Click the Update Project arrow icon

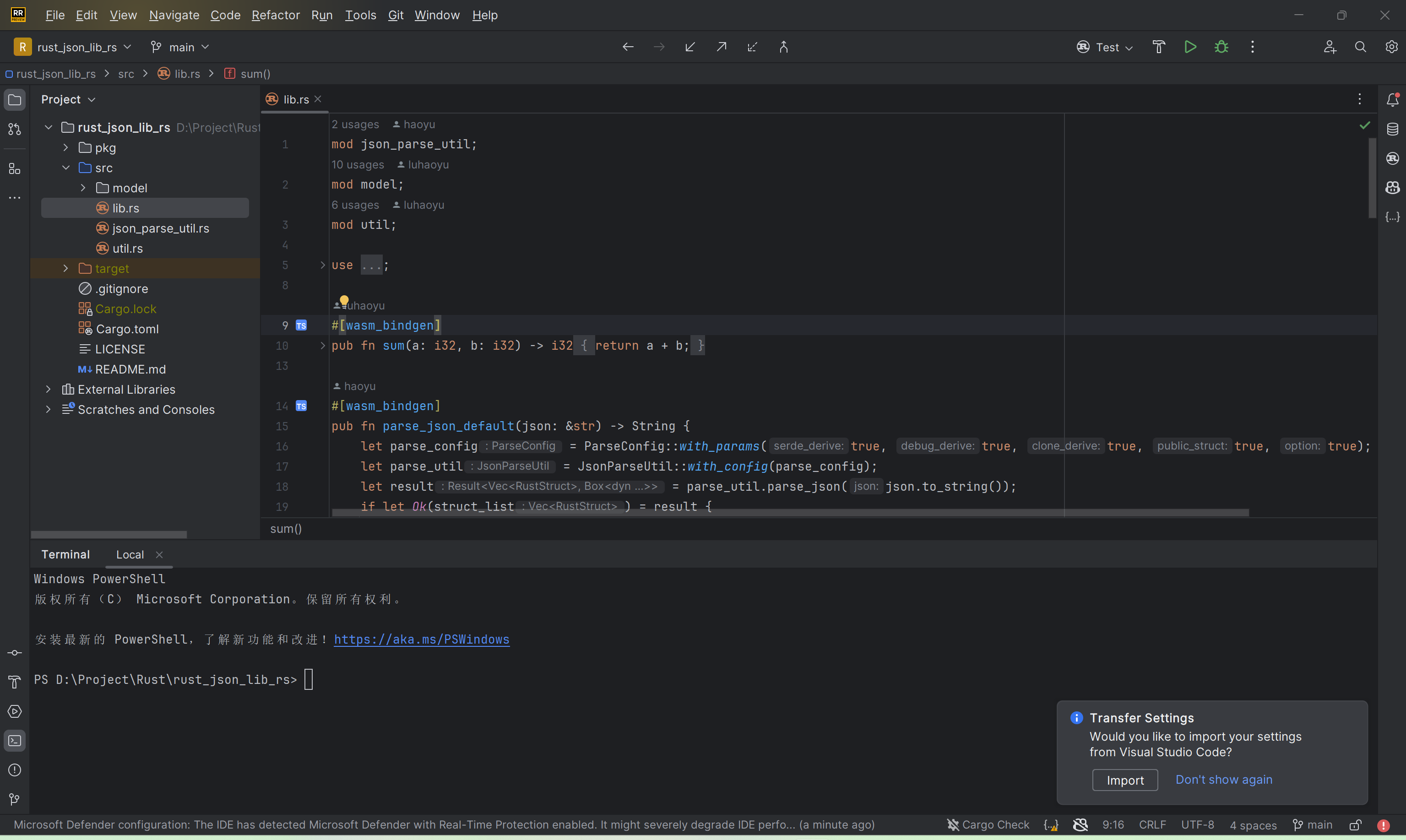(690, 47)
